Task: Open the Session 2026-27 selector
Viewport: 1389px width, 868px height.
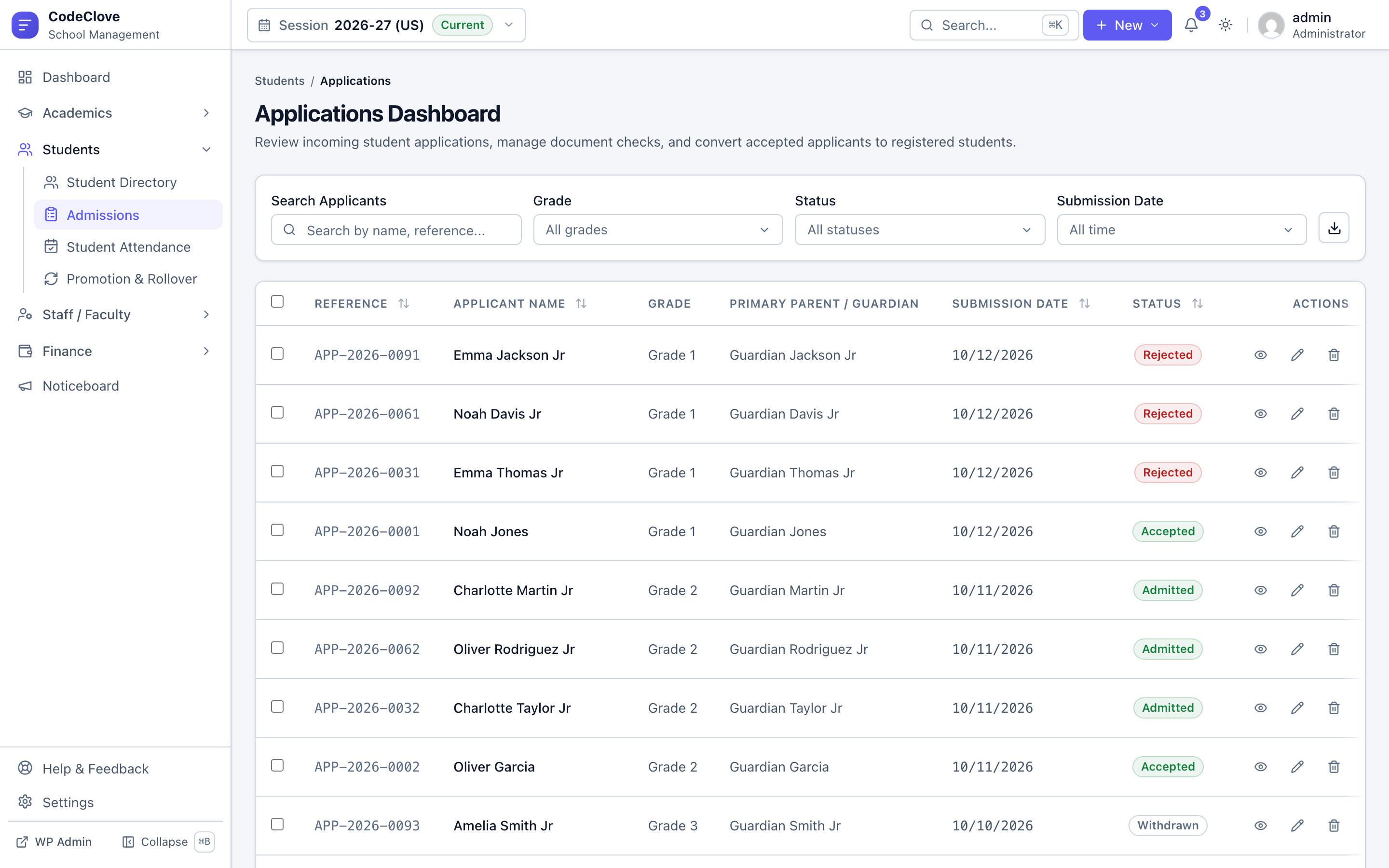Action: tap(386, 25)
